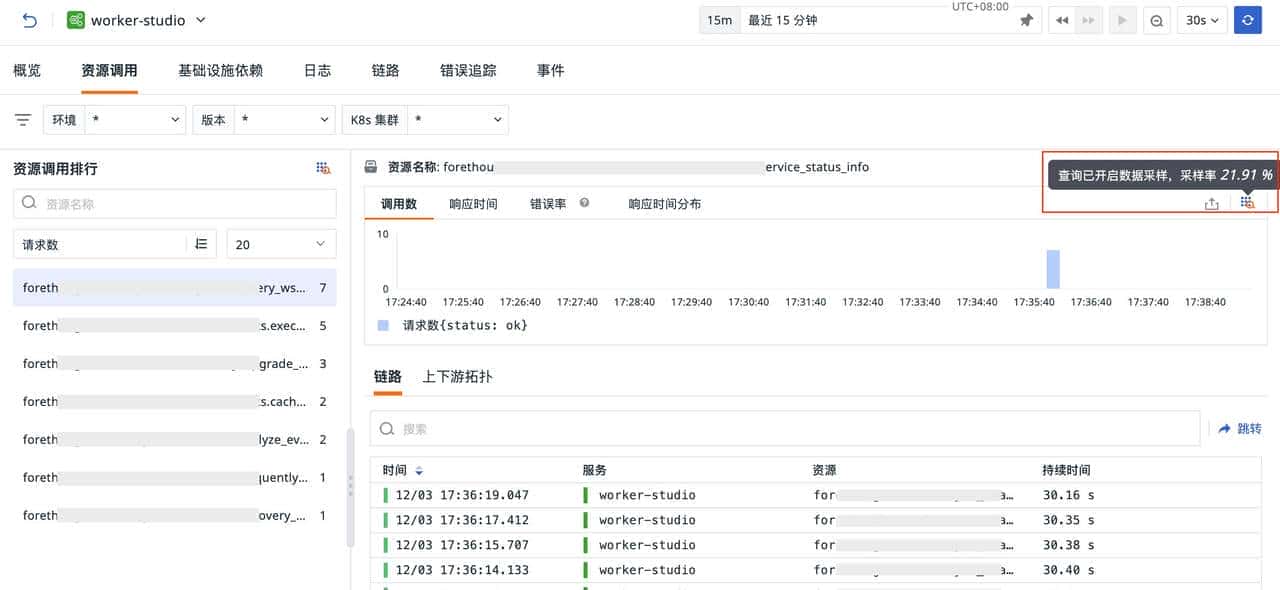Open the 30s refresh interval dropdown

(1202, 19)
